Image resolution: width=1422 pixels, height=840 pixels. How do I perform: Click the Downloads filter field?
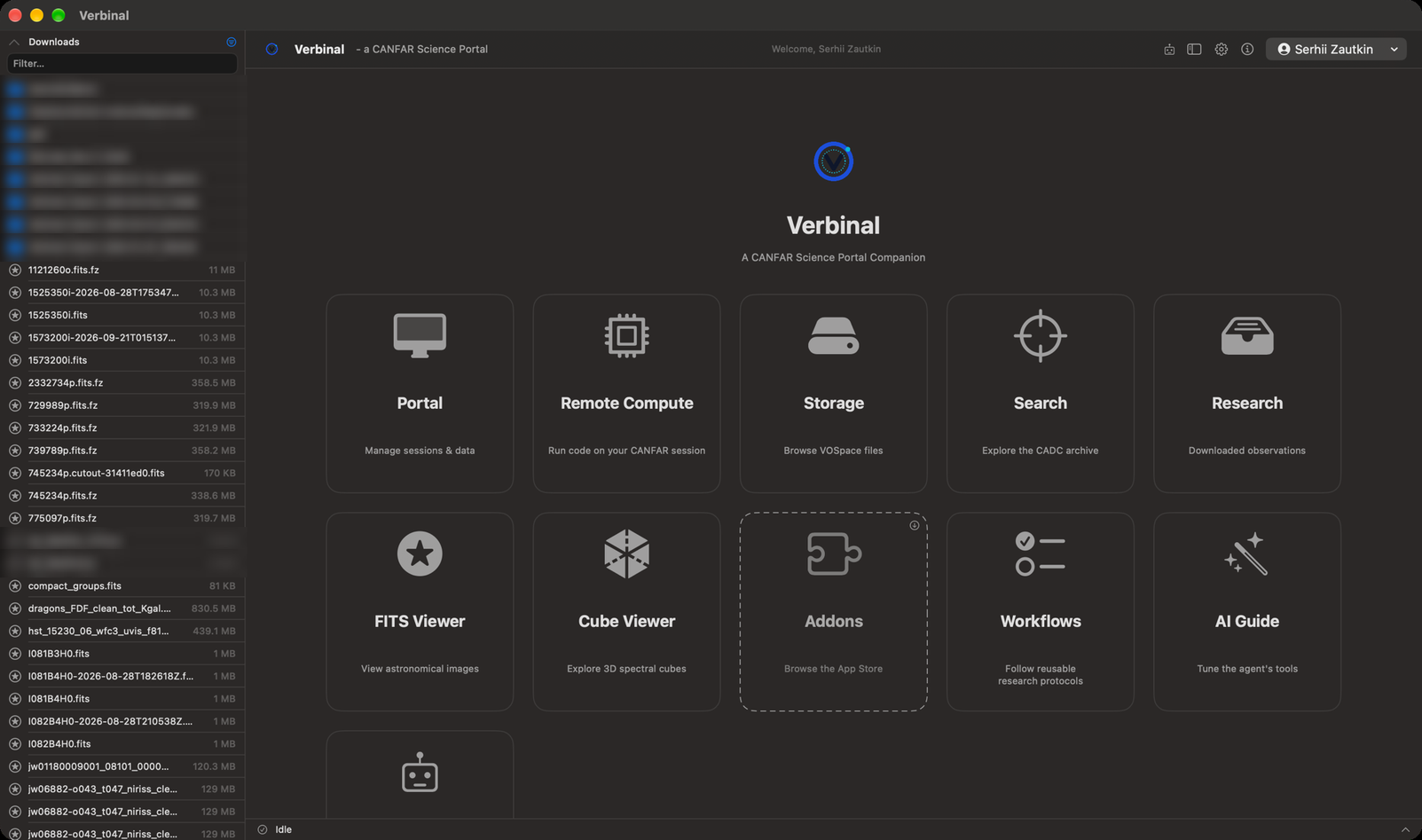[122, 64]
